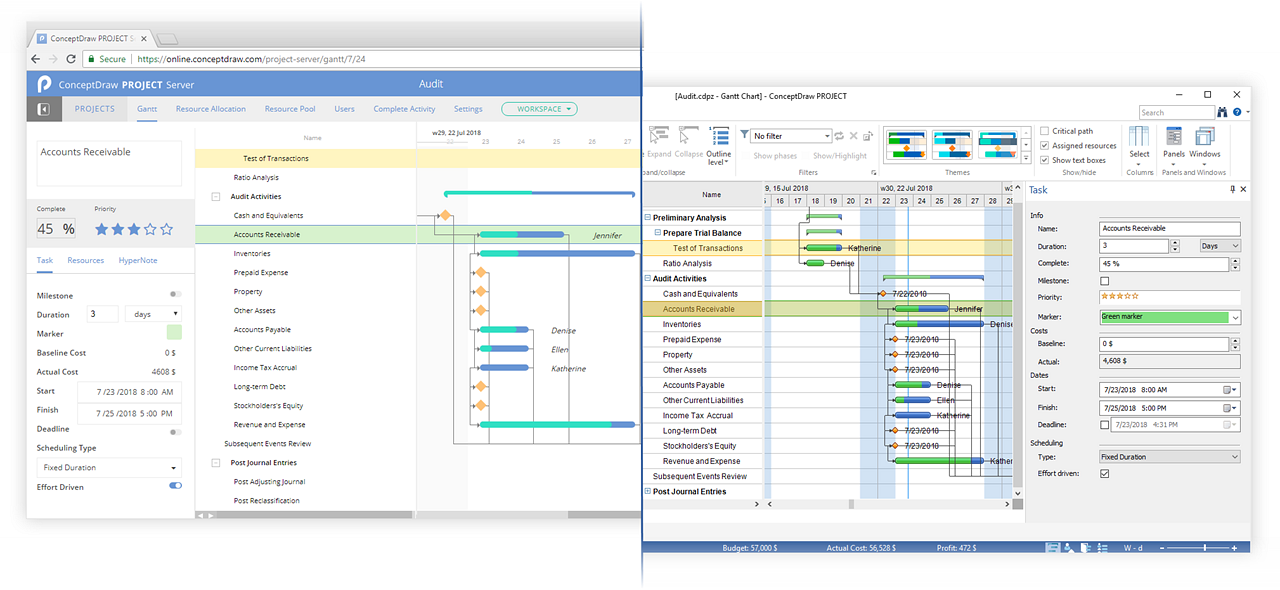Click the binoculars search icon
This screenshot has width=1280, height=590.
click(x=1222, y=112)
